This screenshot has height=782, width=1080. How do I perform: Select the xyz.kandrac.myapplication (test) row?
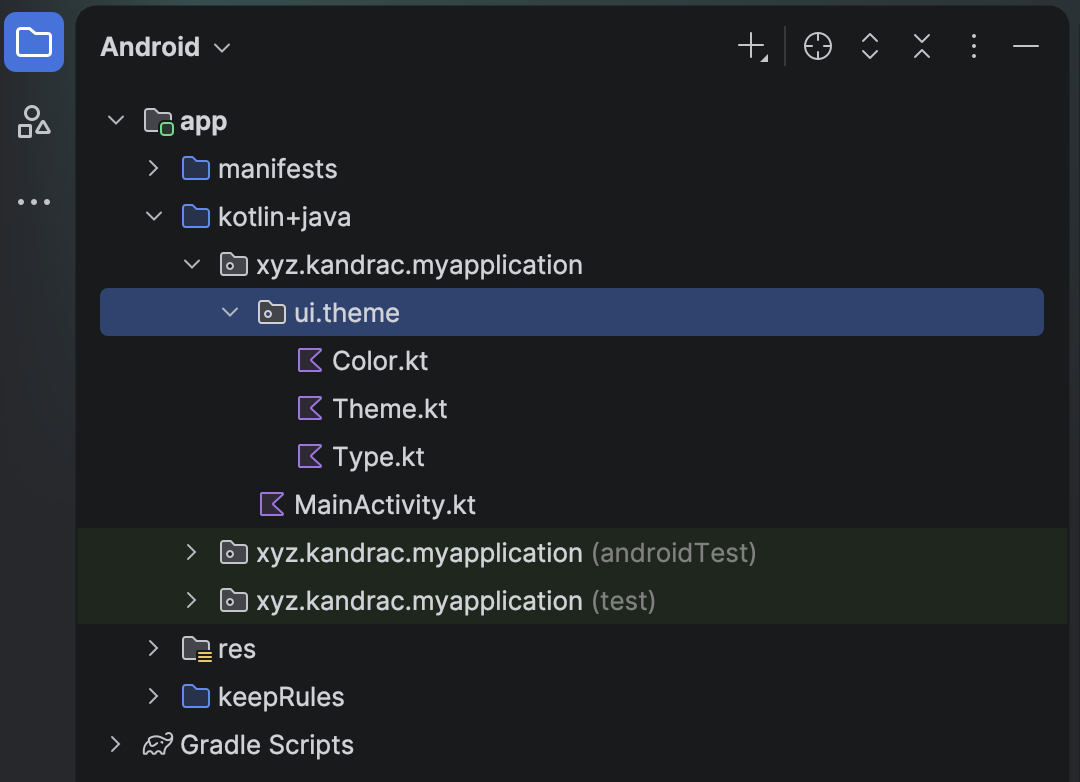click(572, 601)
